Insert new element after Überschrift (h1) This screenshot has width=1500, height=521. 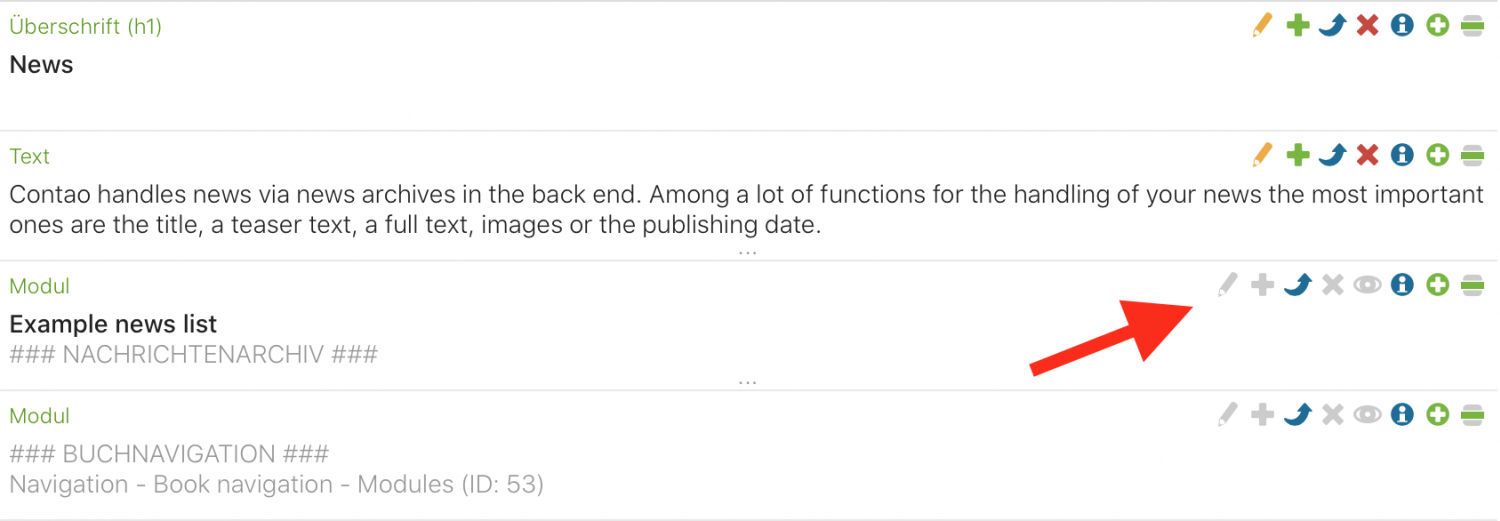click(x=1438, y=25)
